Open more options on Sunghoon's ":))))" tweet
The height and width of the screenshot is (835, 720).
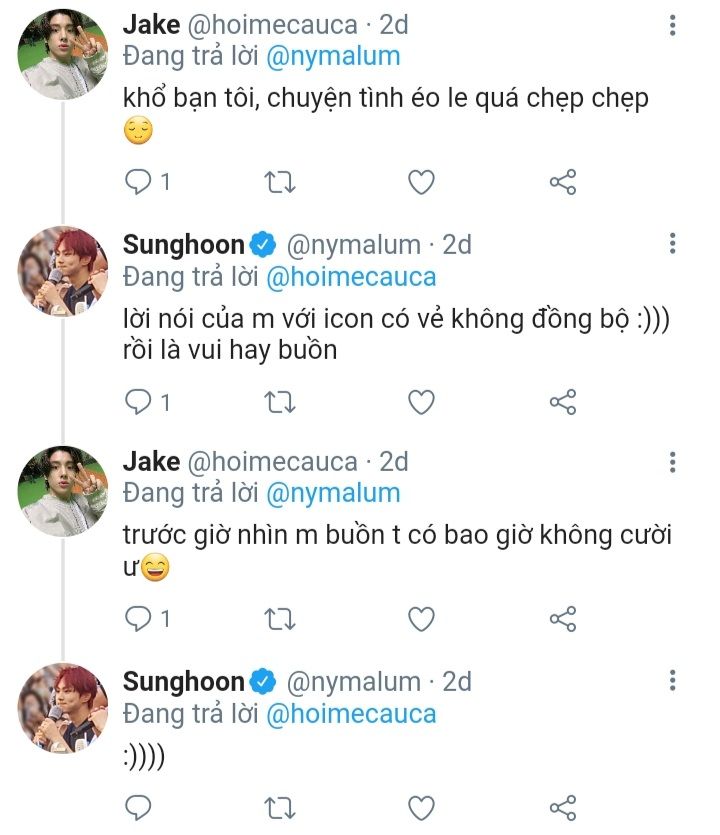672,682
